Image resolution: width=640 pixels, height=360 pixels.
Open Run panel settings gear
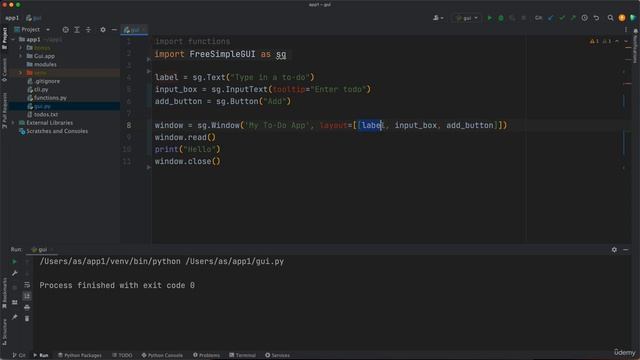614,249
